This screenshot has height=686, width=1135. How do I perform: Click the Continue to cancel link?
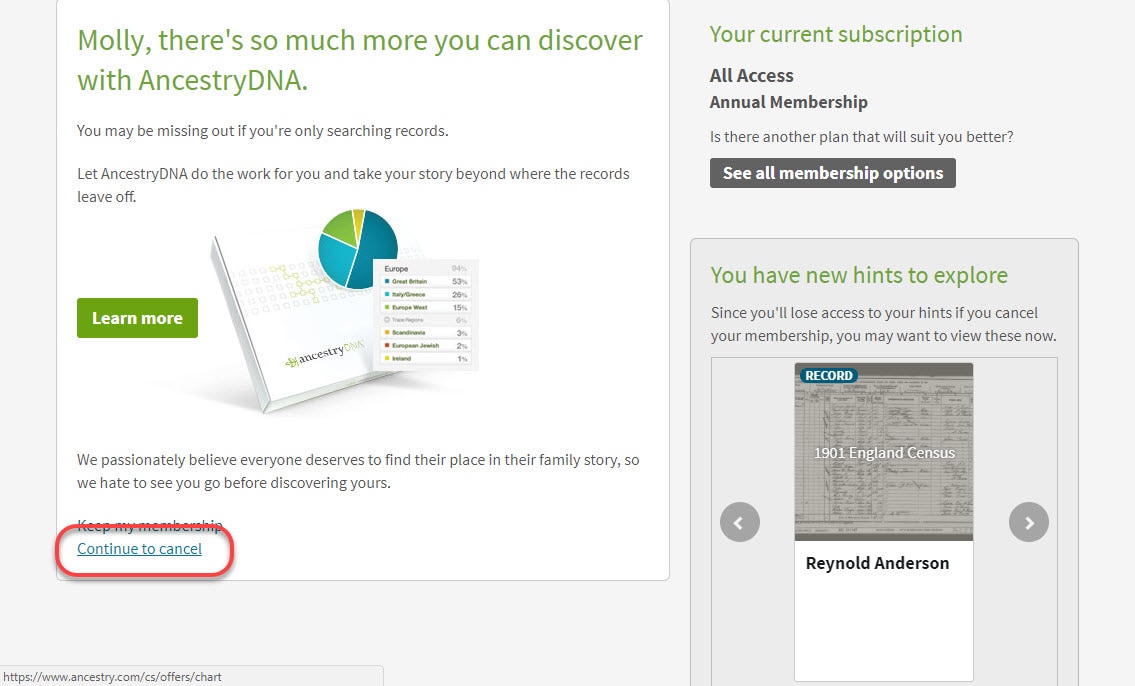[x=140, y=549]
